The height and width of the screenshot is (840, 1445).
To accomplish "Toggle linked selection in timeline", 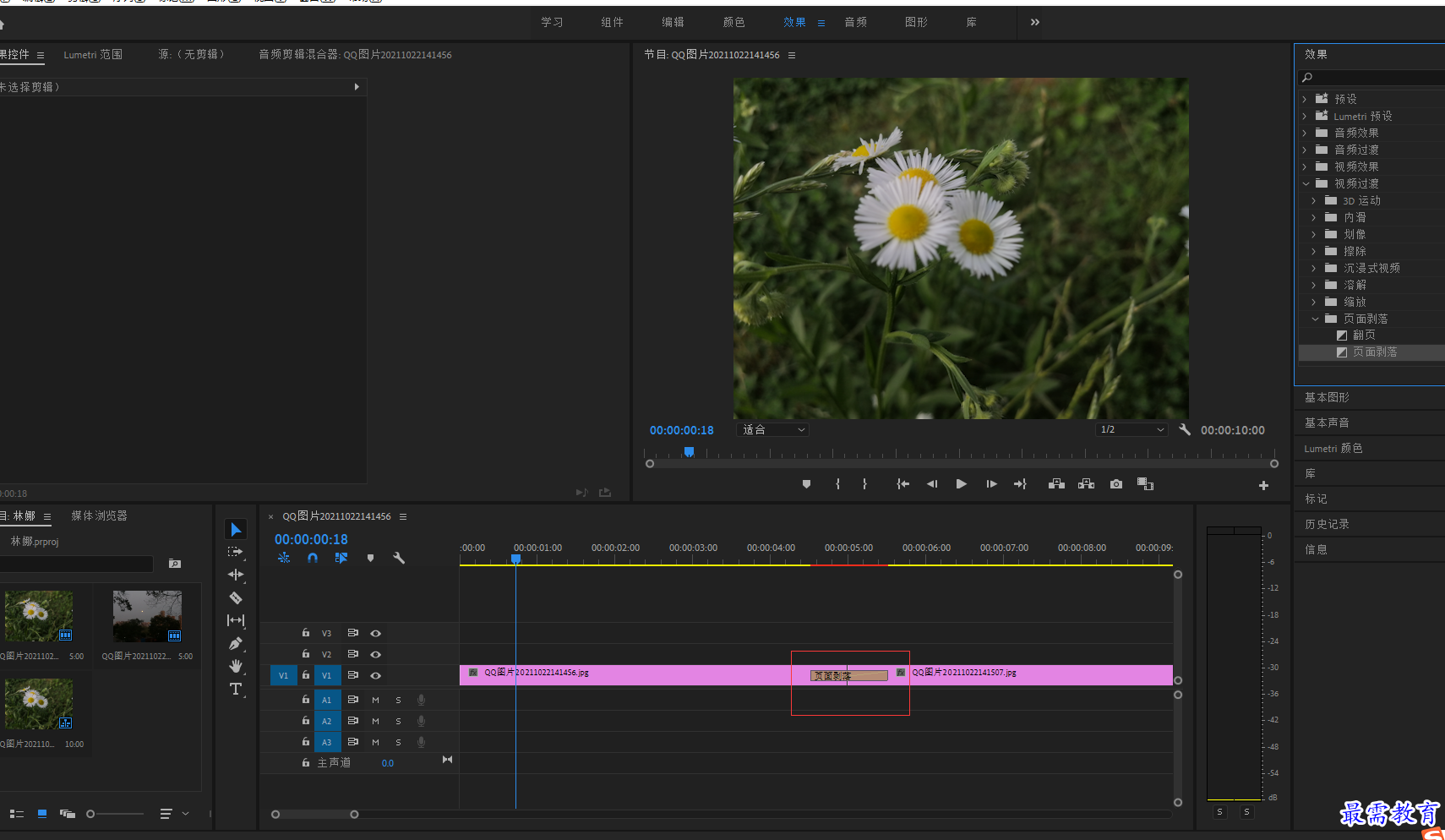I will pyautogui.click(x=341, y=558).
